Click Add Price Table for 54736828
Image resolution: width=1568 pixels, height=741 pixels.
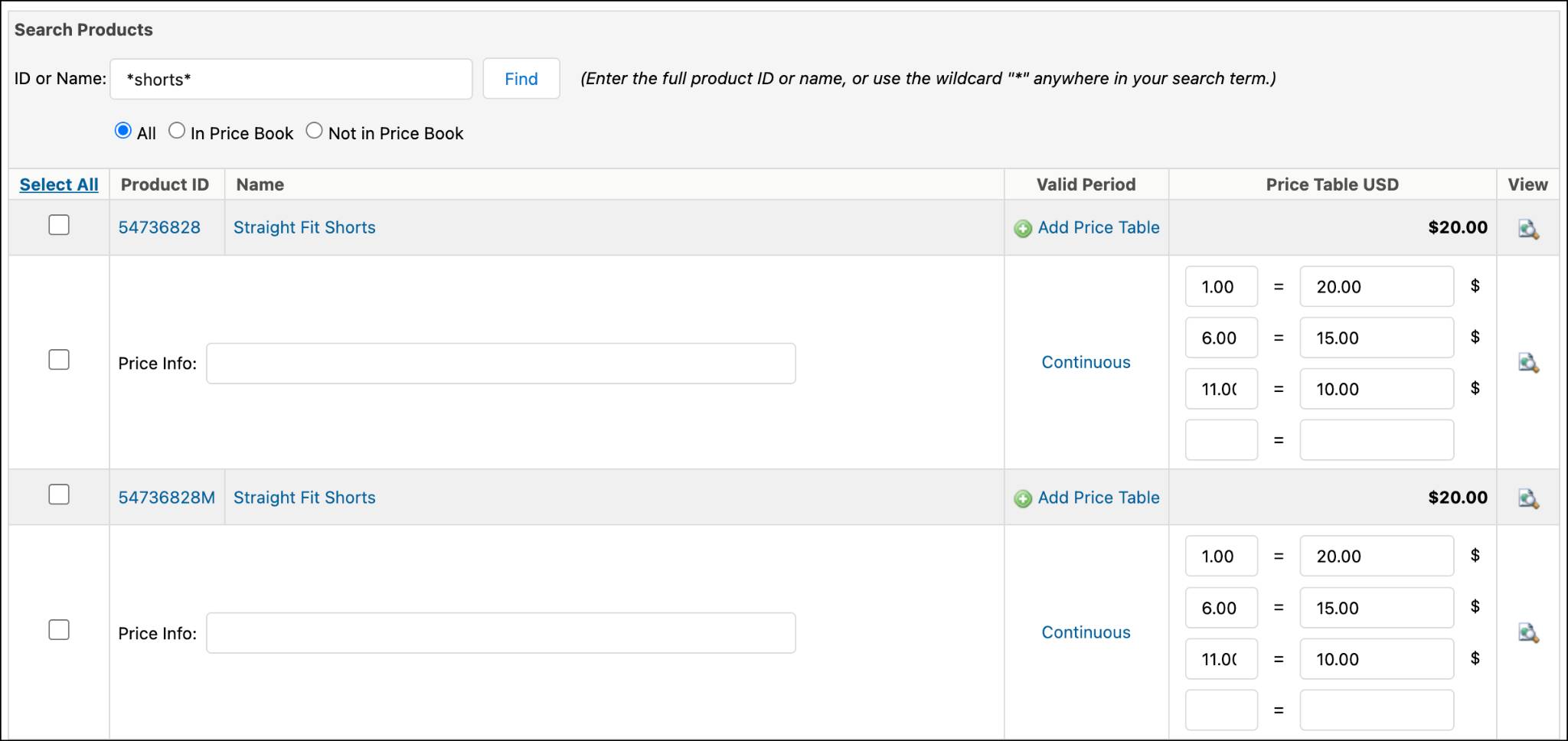click(1099, 227)
